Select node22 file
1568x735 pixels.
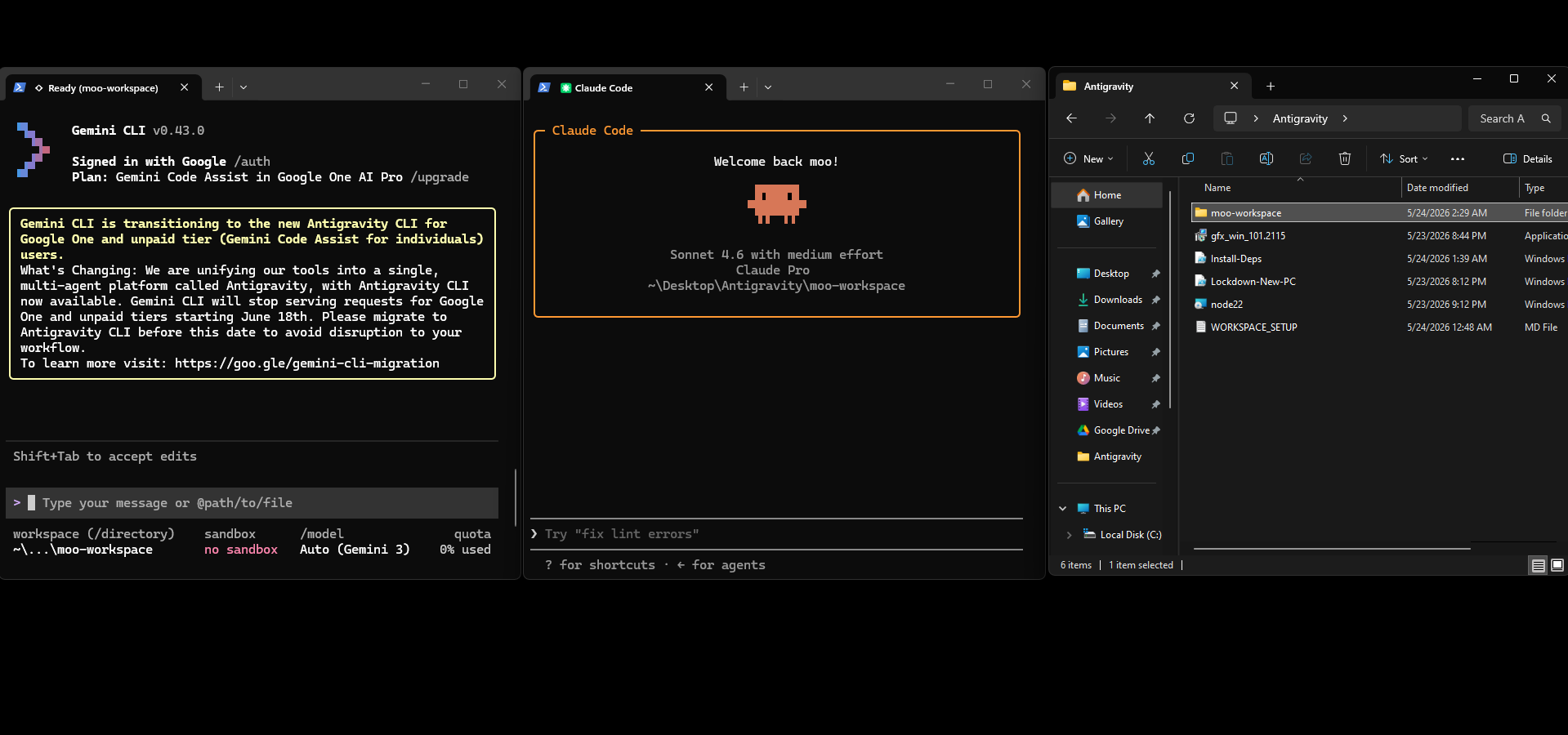pos(1379,305)
